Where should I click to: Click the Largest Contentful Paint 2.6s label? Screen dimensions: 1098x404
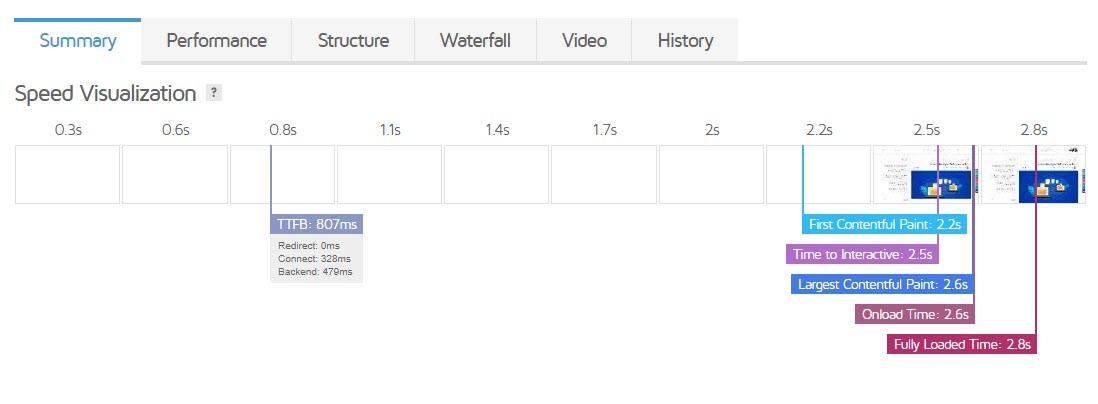click(881, 284)
